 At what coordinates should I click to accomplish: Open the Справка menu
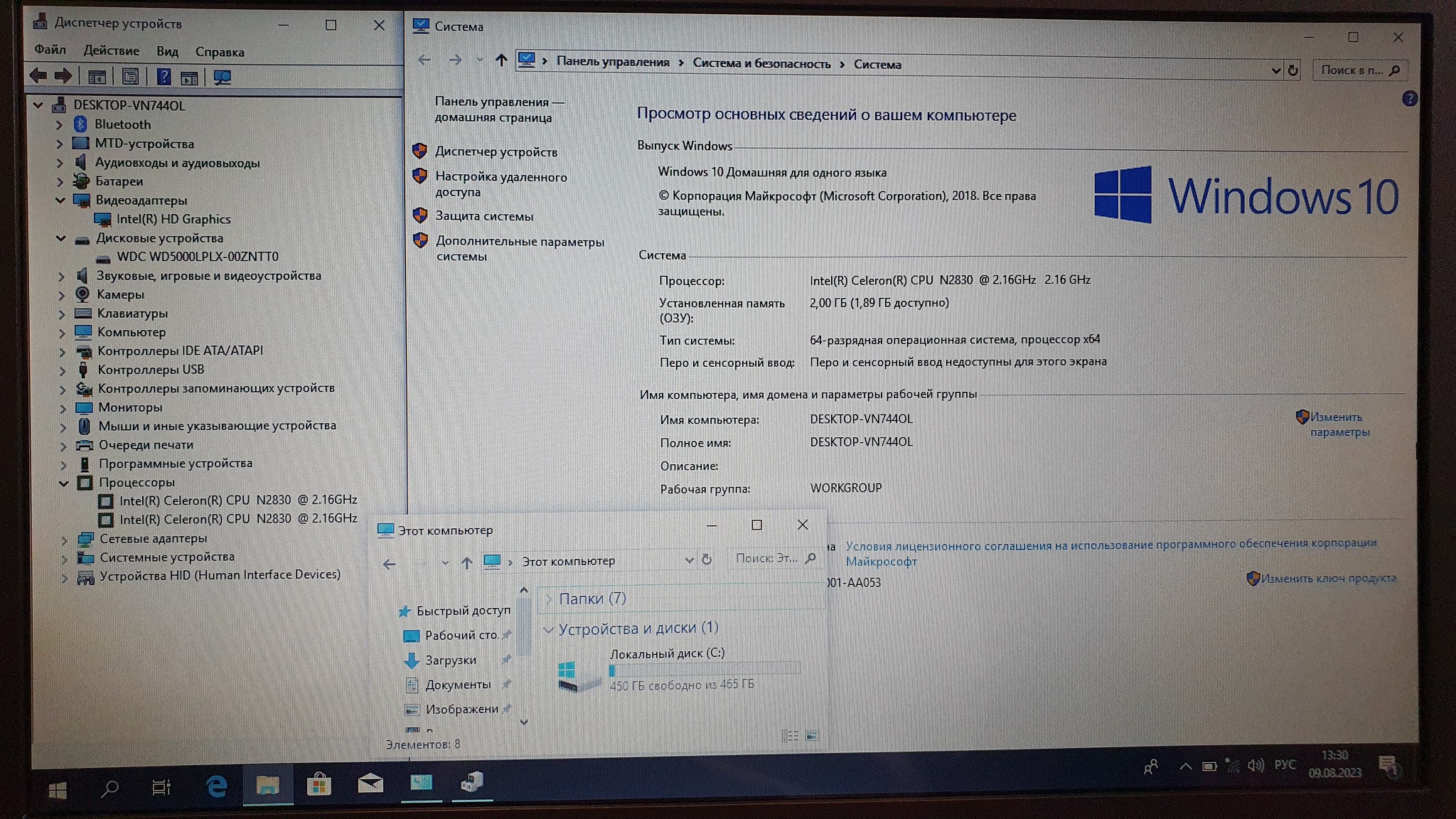pos(219,52)
